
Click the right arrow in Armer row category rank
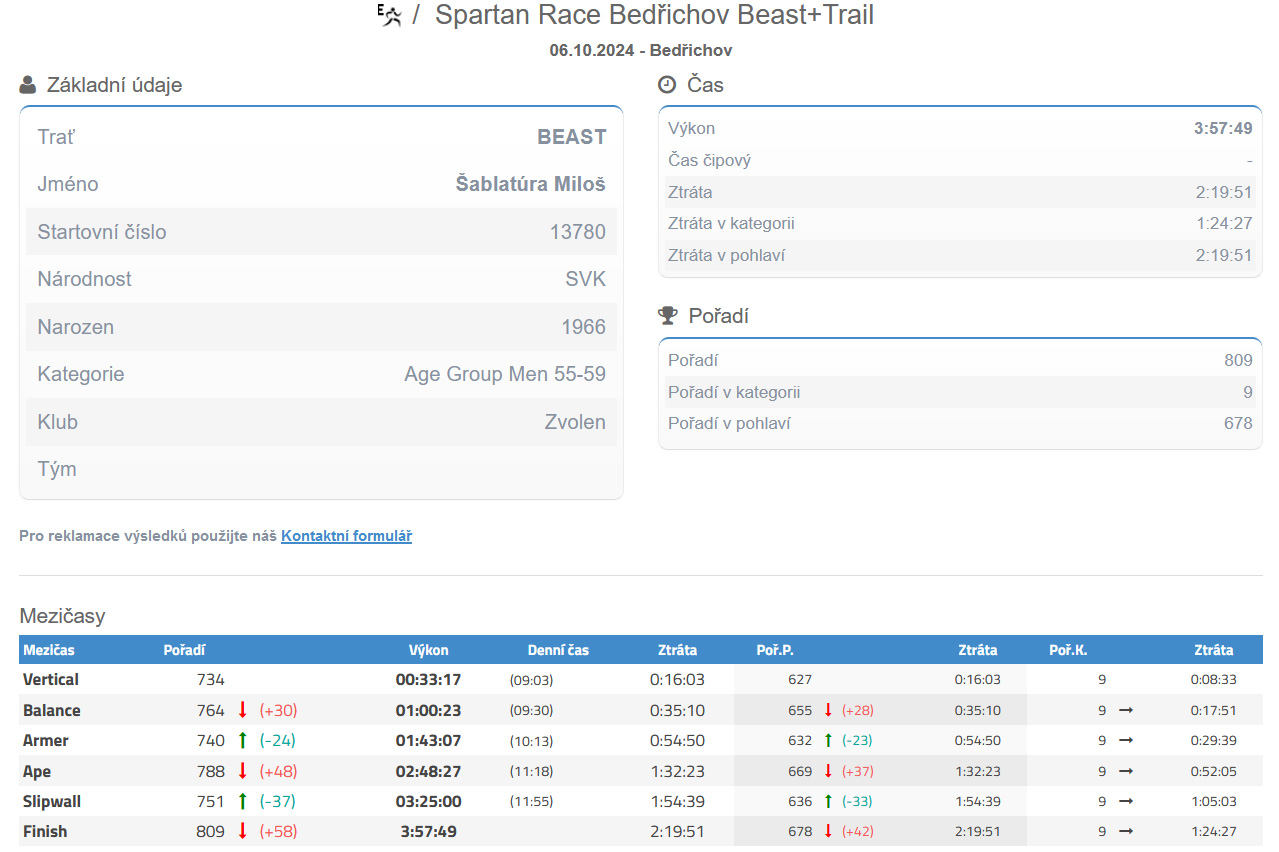point(1126,741)
